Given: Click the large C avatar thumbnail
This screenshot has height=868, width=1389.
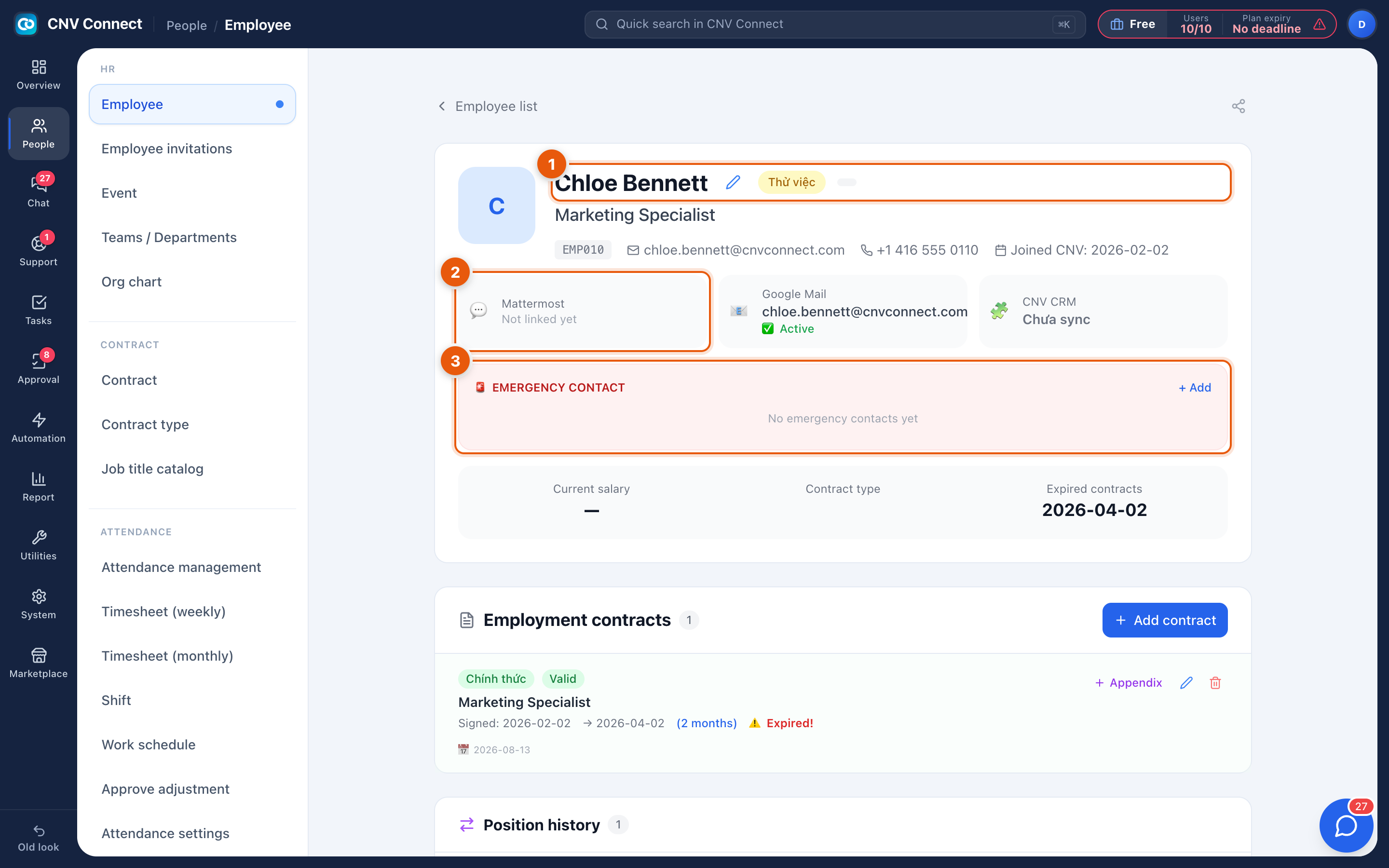Looking at the screenshot, I should tap(496, 205).
